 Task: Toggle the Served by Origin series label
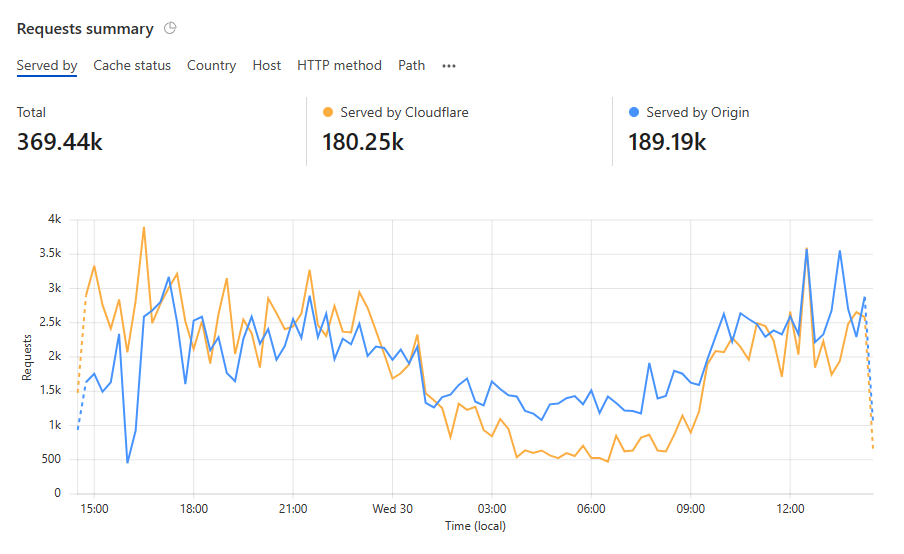pyautogui.click(x=697, y=113)
